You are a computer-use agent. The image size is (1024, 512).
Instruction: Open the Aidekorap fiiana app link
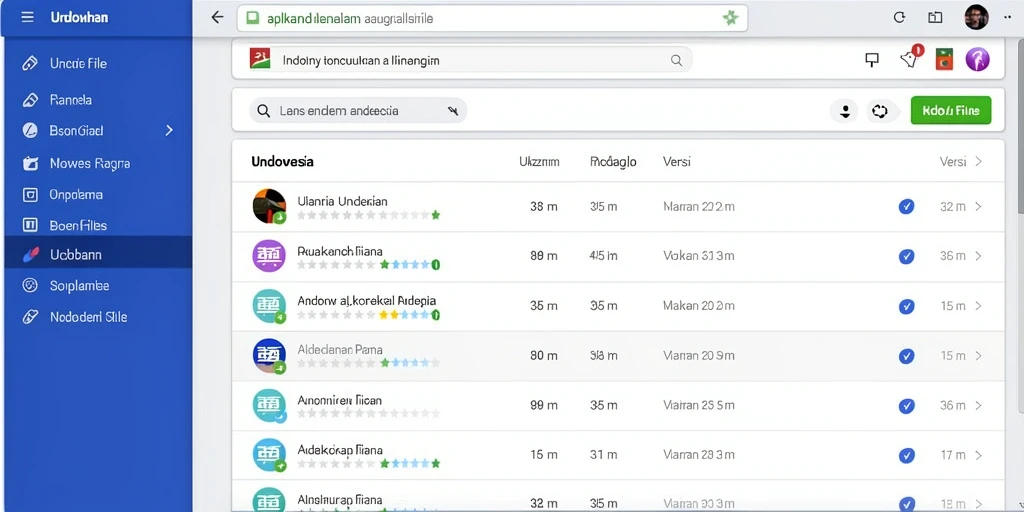coord(340,449)
